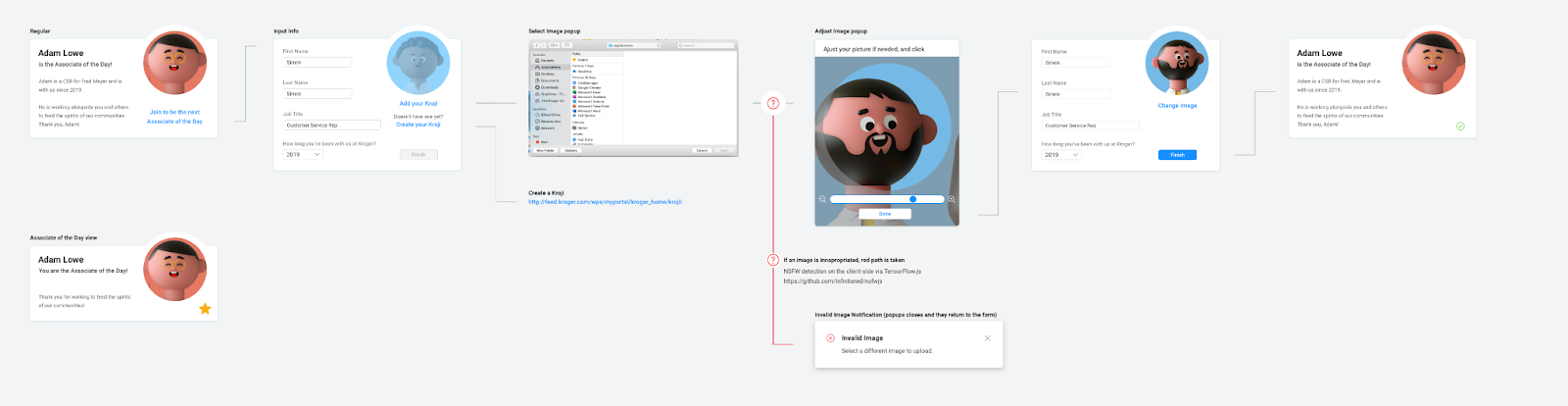
Task: Click the gold star icon in Associate of the Day view card
Action: [x=205, y=308]
